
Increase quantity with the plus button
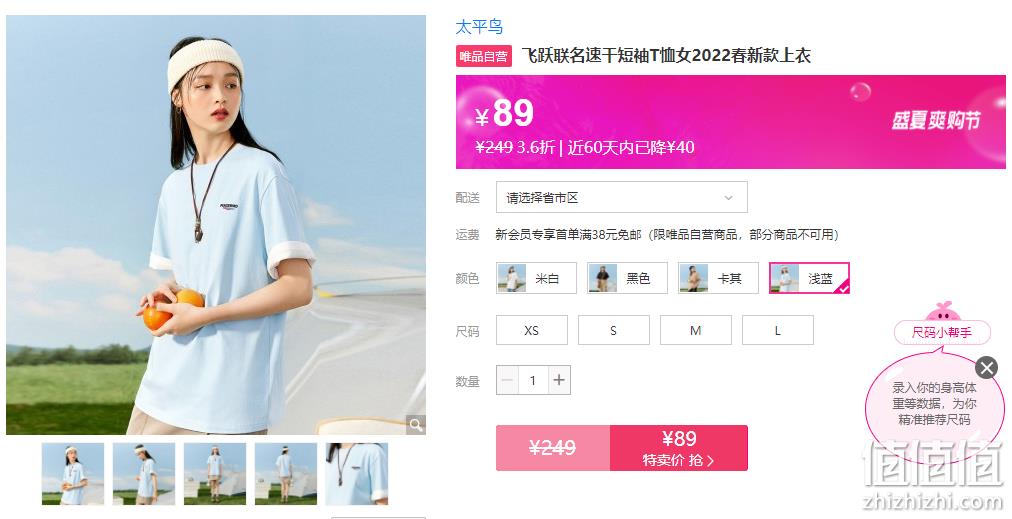[x=559, y=380]
